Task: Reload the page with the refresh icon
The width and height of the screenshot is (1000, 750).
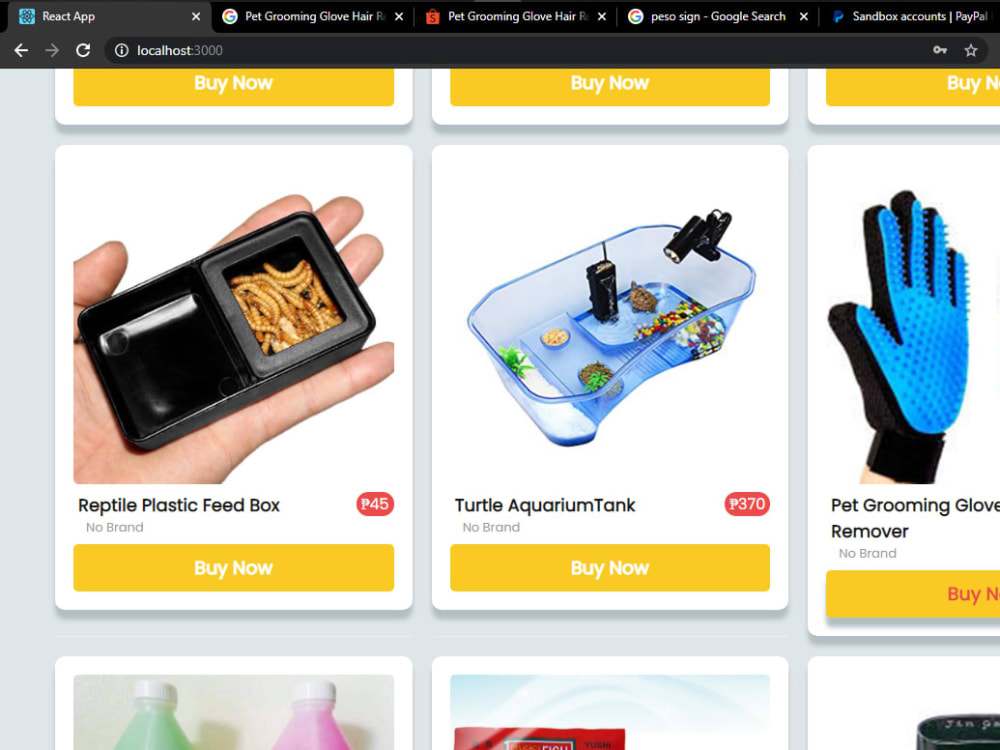Action: click(83, 50)
